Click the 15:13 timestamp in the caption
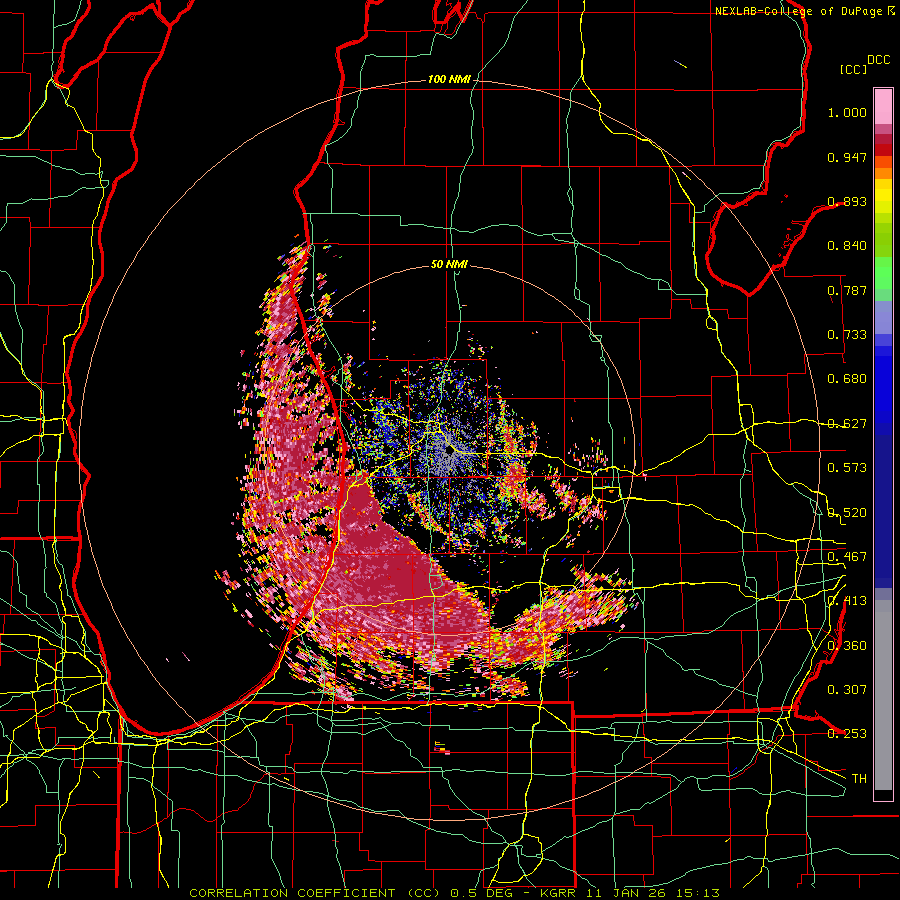The width and height of the screenshot is (900, 900). coord(696,893)
